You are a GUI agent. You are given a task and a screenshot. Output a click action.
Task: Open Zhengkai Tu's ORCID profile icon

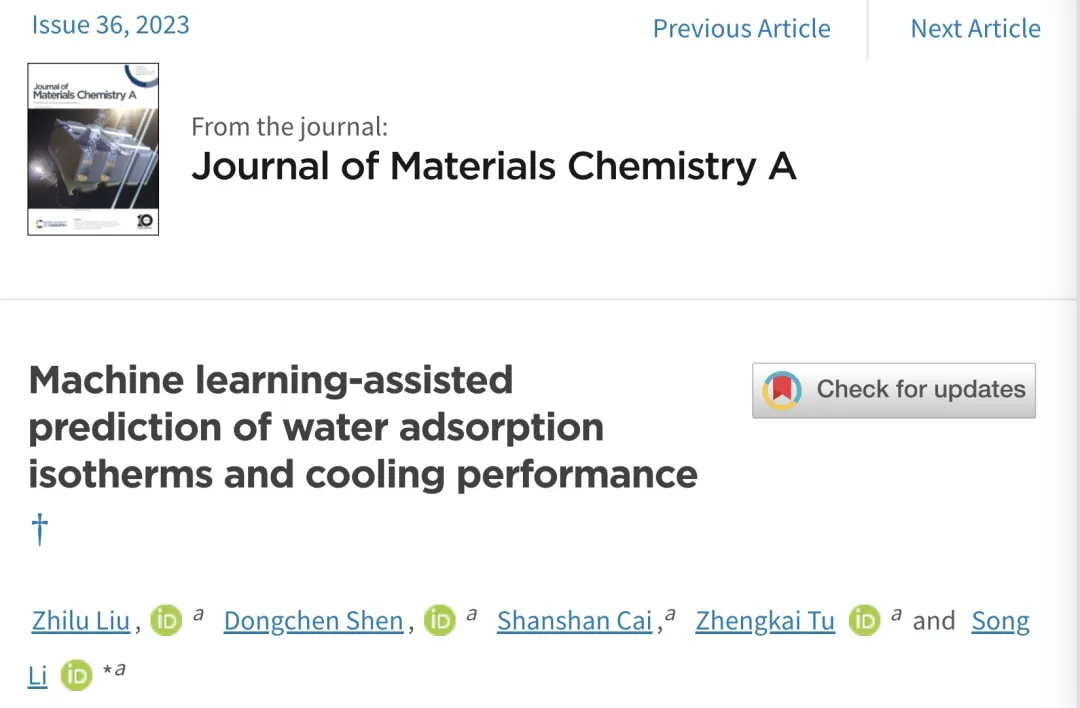click(x=865, y=621)
